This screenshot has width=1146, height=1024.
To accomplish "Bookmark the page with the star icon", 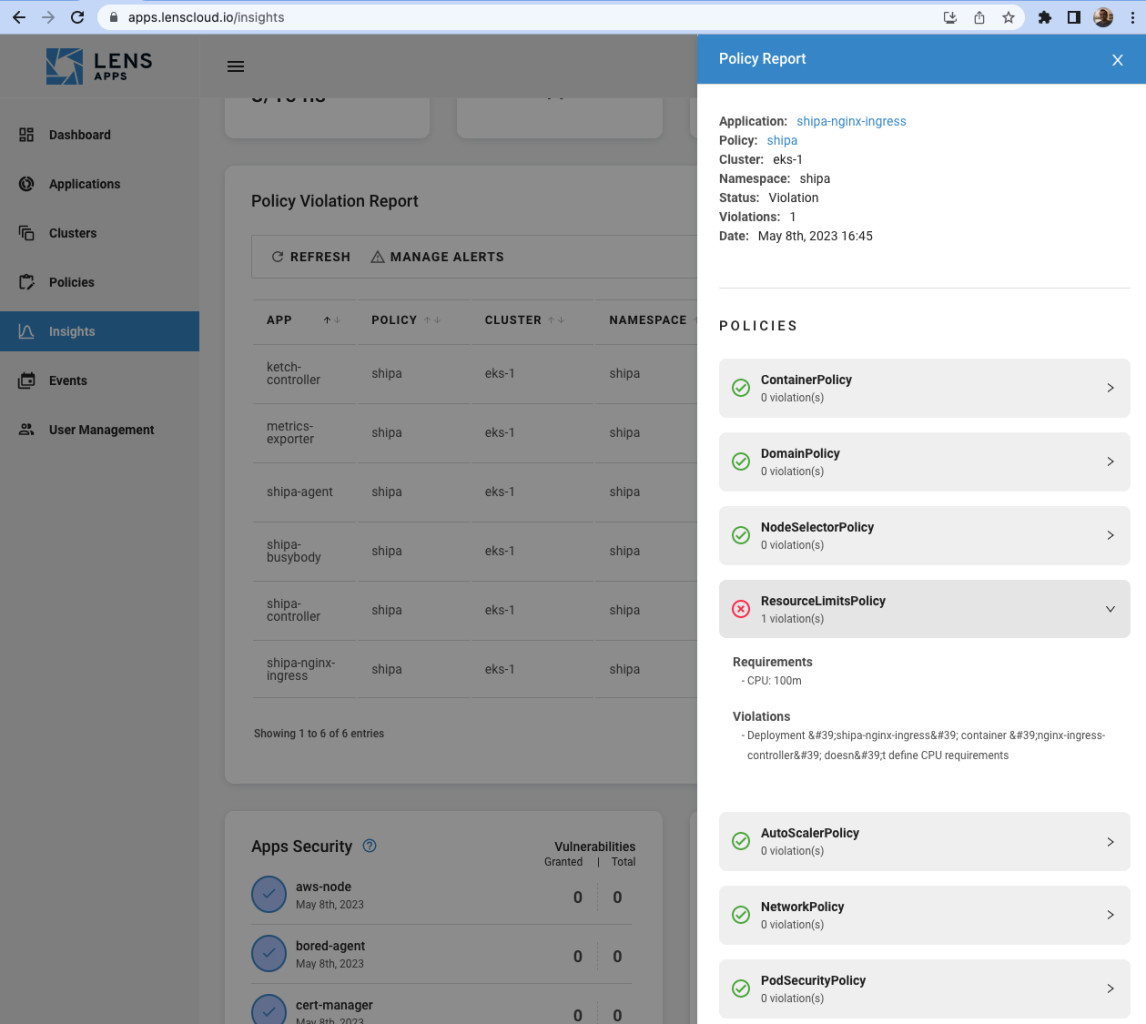I will point(1008,18).
